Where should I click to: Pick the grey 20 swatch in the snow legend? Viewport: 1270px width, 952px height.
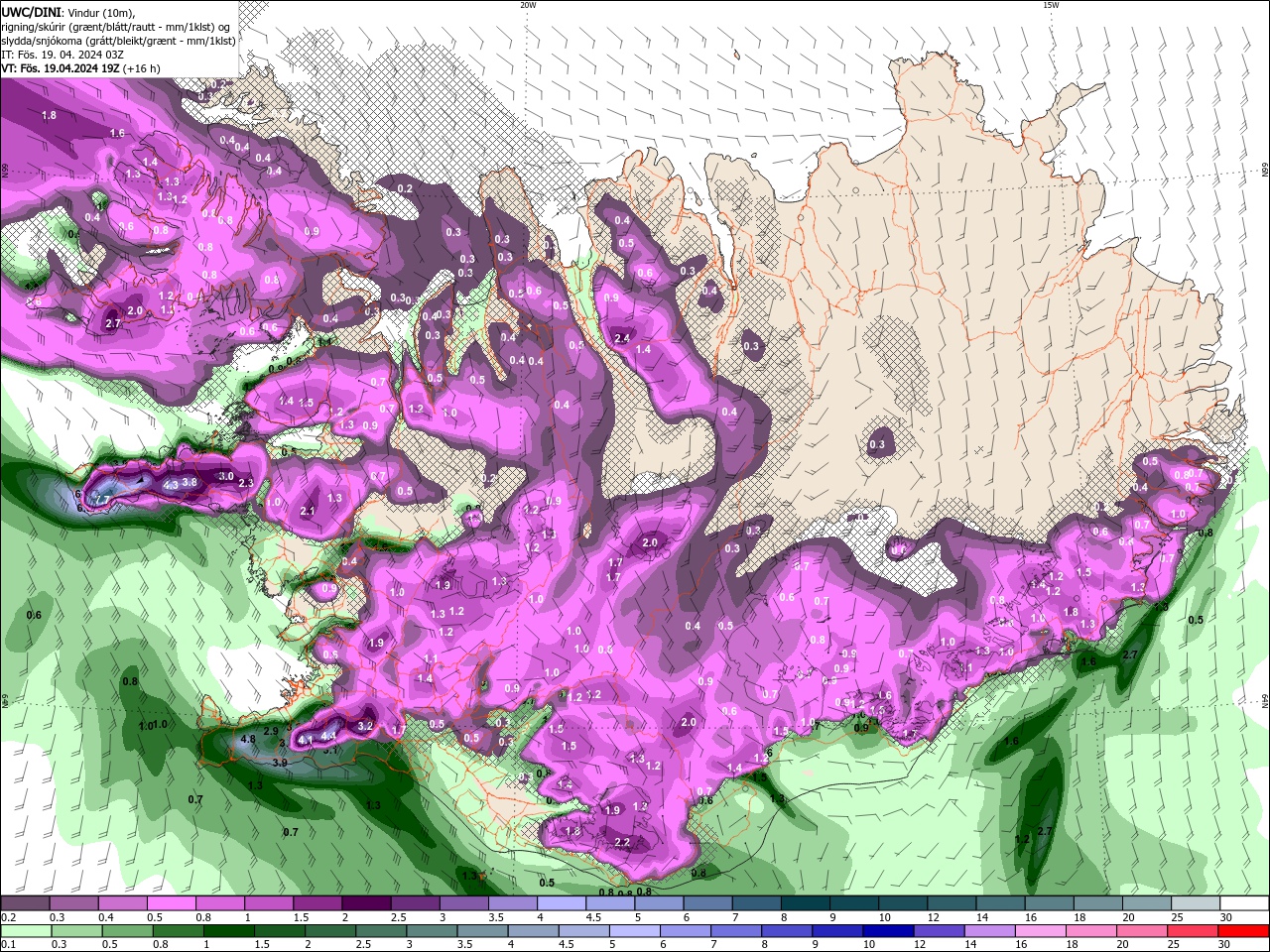point(1147,903)
